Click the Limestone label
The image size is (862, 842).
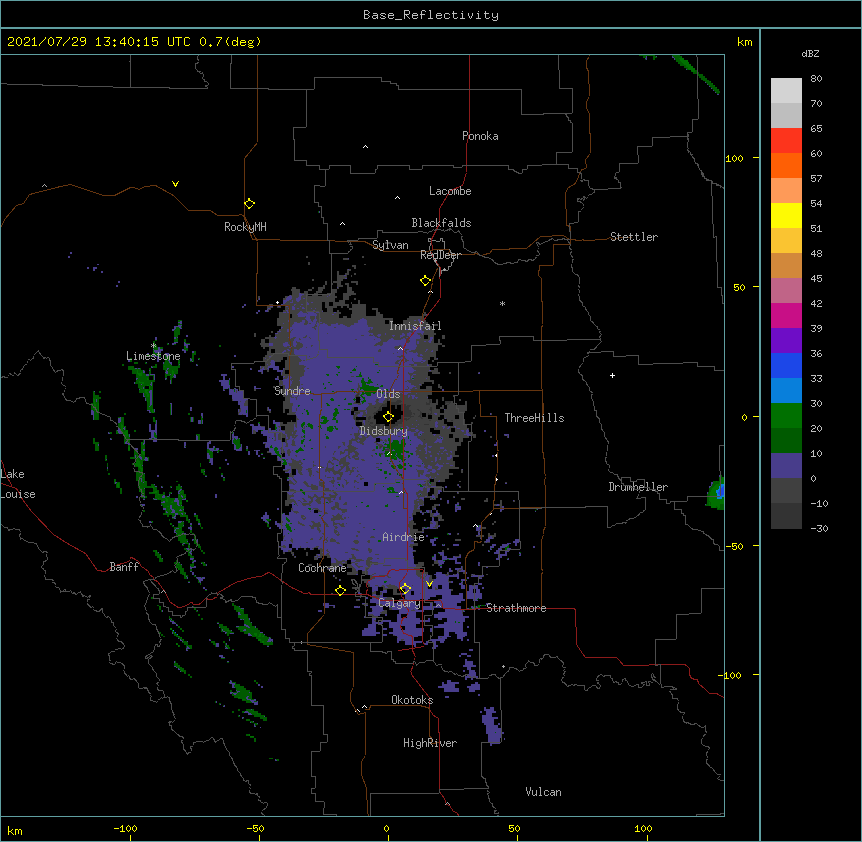153,356
